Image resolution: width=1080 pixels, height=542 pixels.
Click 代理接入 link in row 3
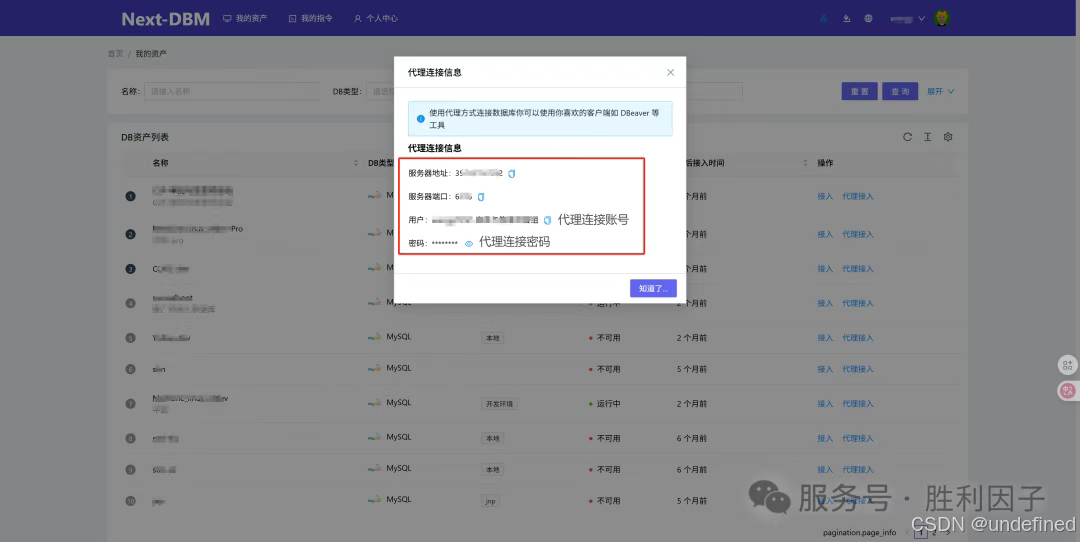[x=858, y=269]
